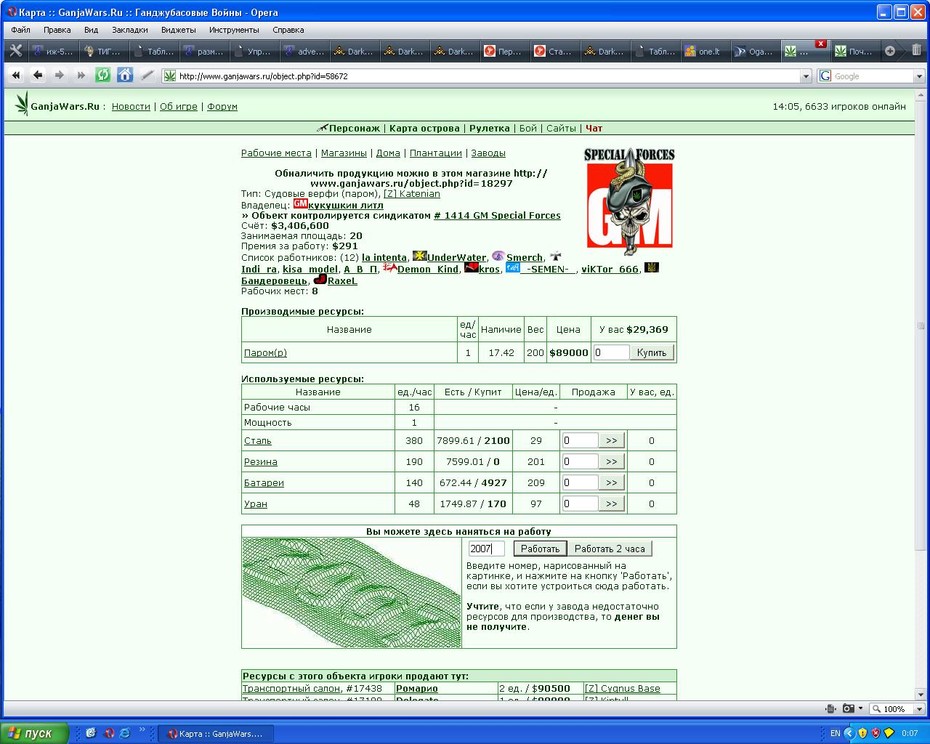Launch Opera from the quick launch bar
The image size is (930, 744).
[109, 733]
